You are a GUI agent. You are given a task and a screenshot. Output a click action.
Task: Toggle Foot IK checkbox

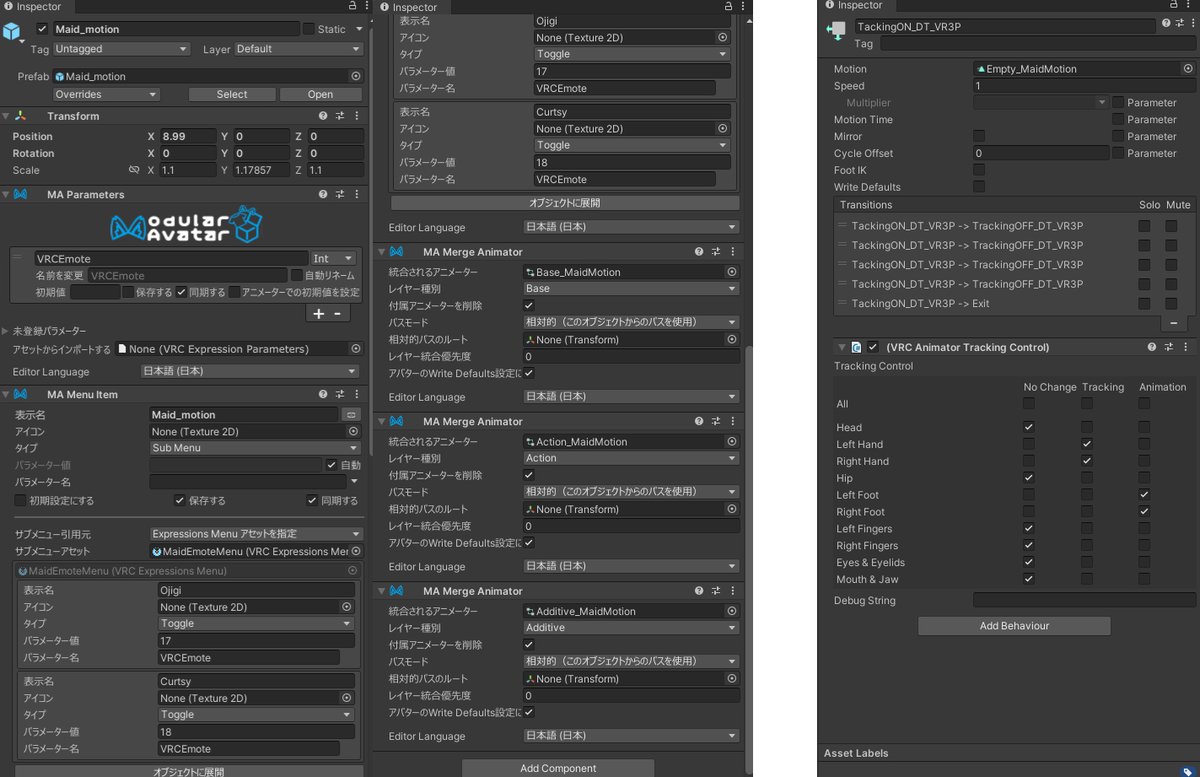pyautogui.click(x=979, y=170)
